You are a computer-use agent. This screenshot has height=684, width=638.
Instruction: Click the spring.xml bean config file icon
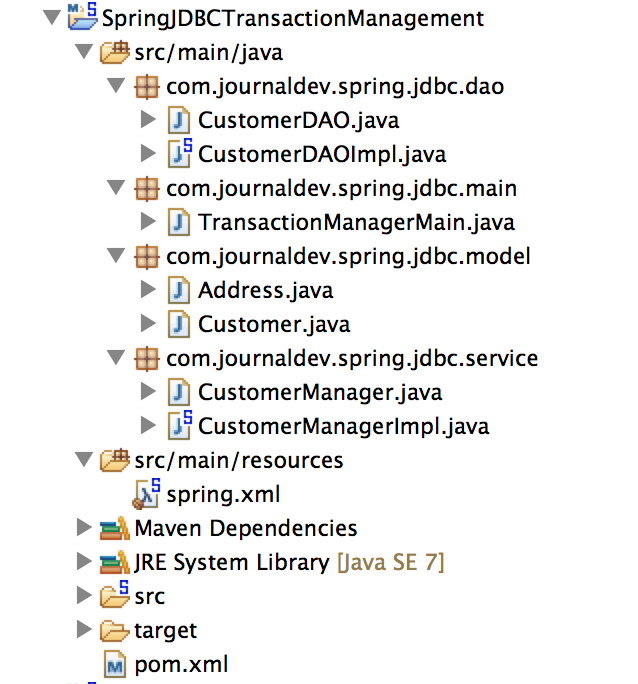(147, 494)
